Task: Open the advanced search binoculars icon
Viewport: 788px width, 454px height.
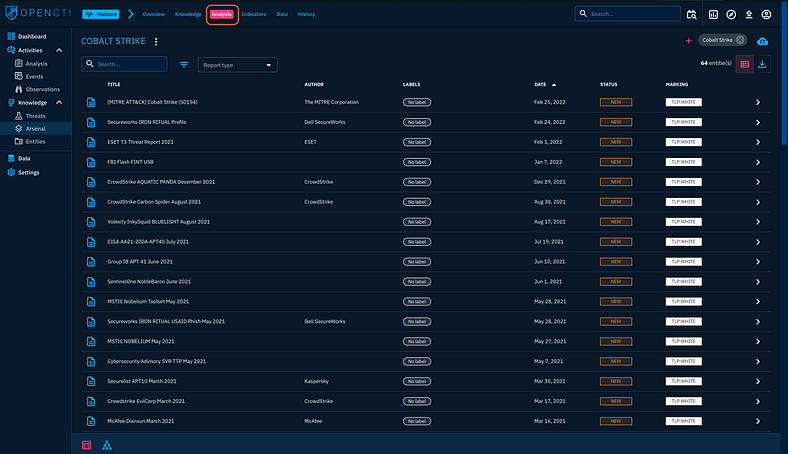Action: 692,15
